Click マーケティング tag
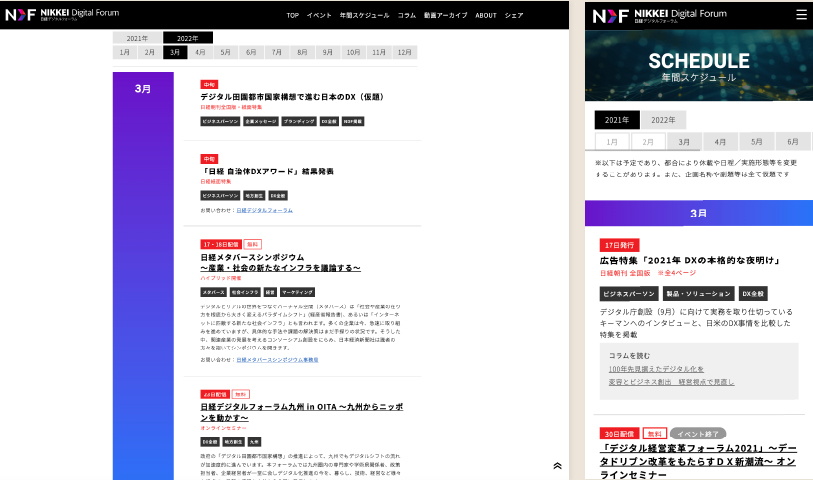 coord(298,292)
